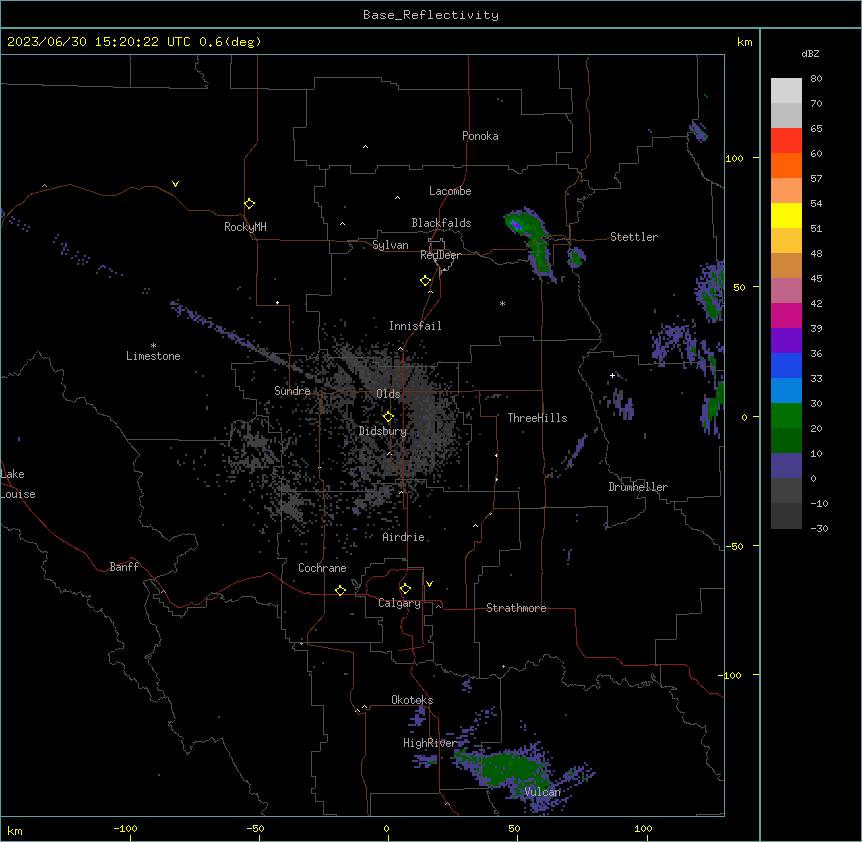Click the Okotoks label
This screenshot has width=862, height=842.
click(x=412, y=700)
